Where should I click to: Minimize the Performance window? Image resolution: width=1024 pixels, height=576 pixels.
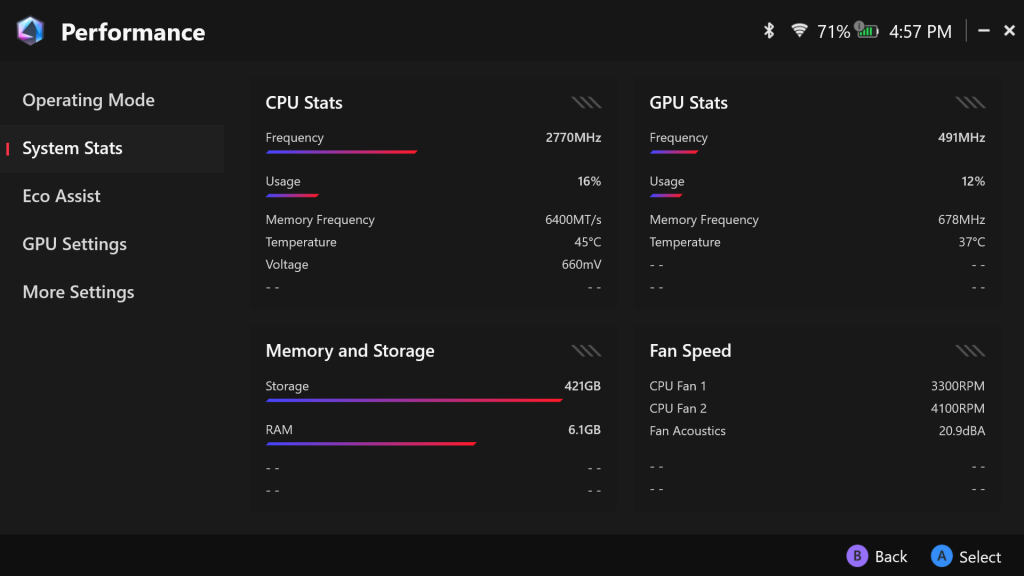(x=984, y=31)
